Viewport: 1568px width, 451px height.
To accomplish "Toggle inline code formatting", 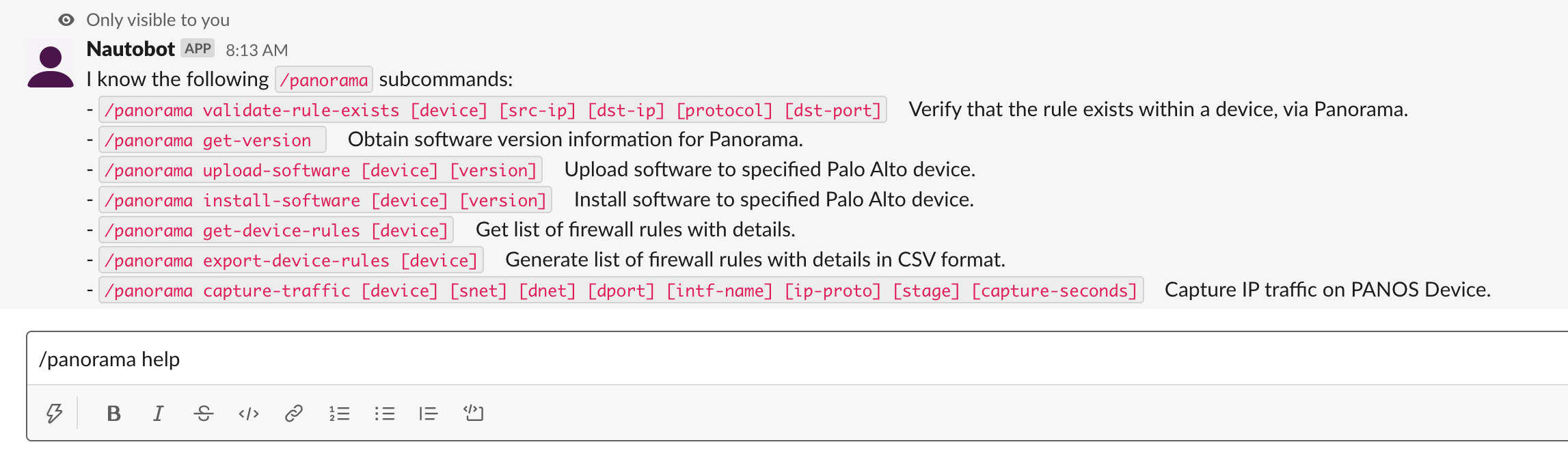I will 249,413.
